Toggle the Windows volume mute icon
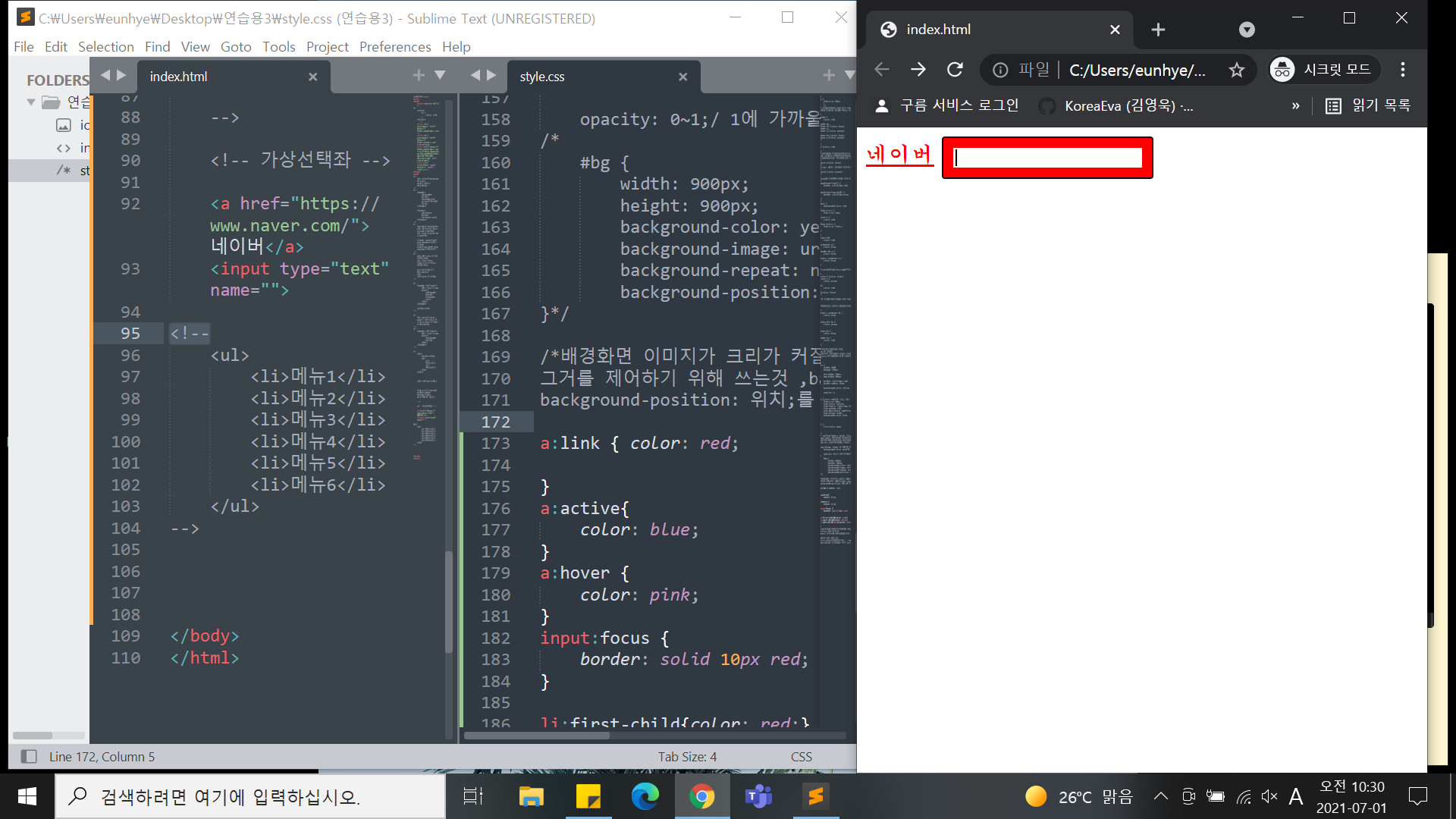The width and height of the screenshot is (1456, 819). coord(1269,796)
